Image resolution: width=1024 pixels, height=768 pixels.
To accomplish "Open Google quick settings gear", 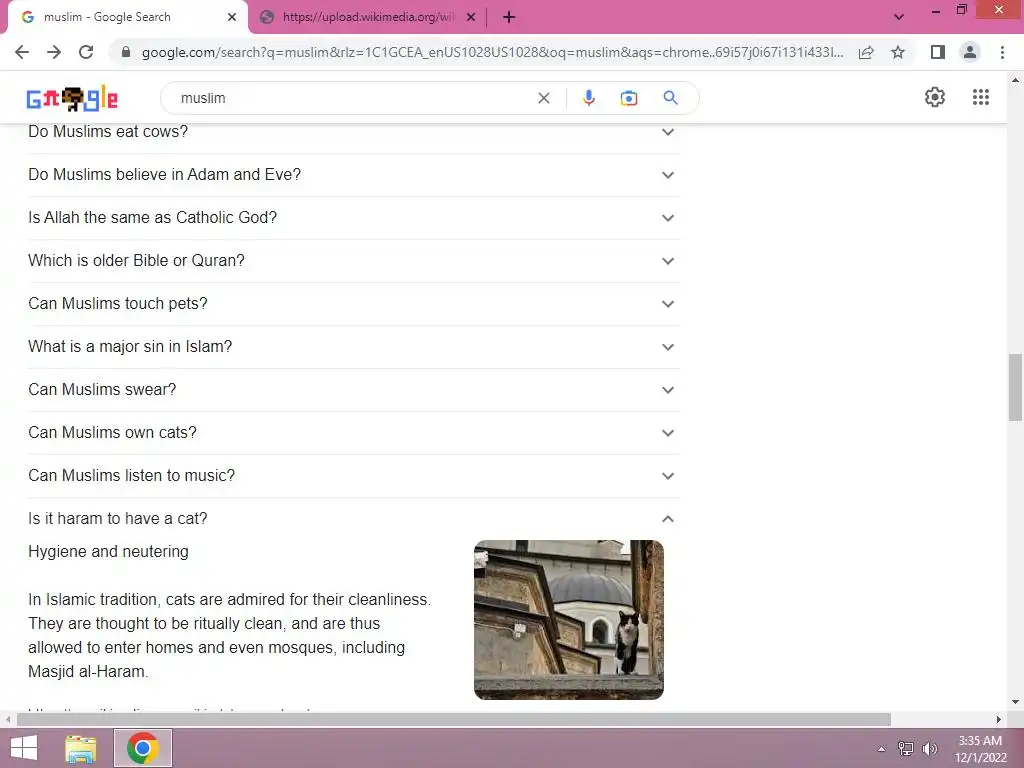I will tap(935, 97).
